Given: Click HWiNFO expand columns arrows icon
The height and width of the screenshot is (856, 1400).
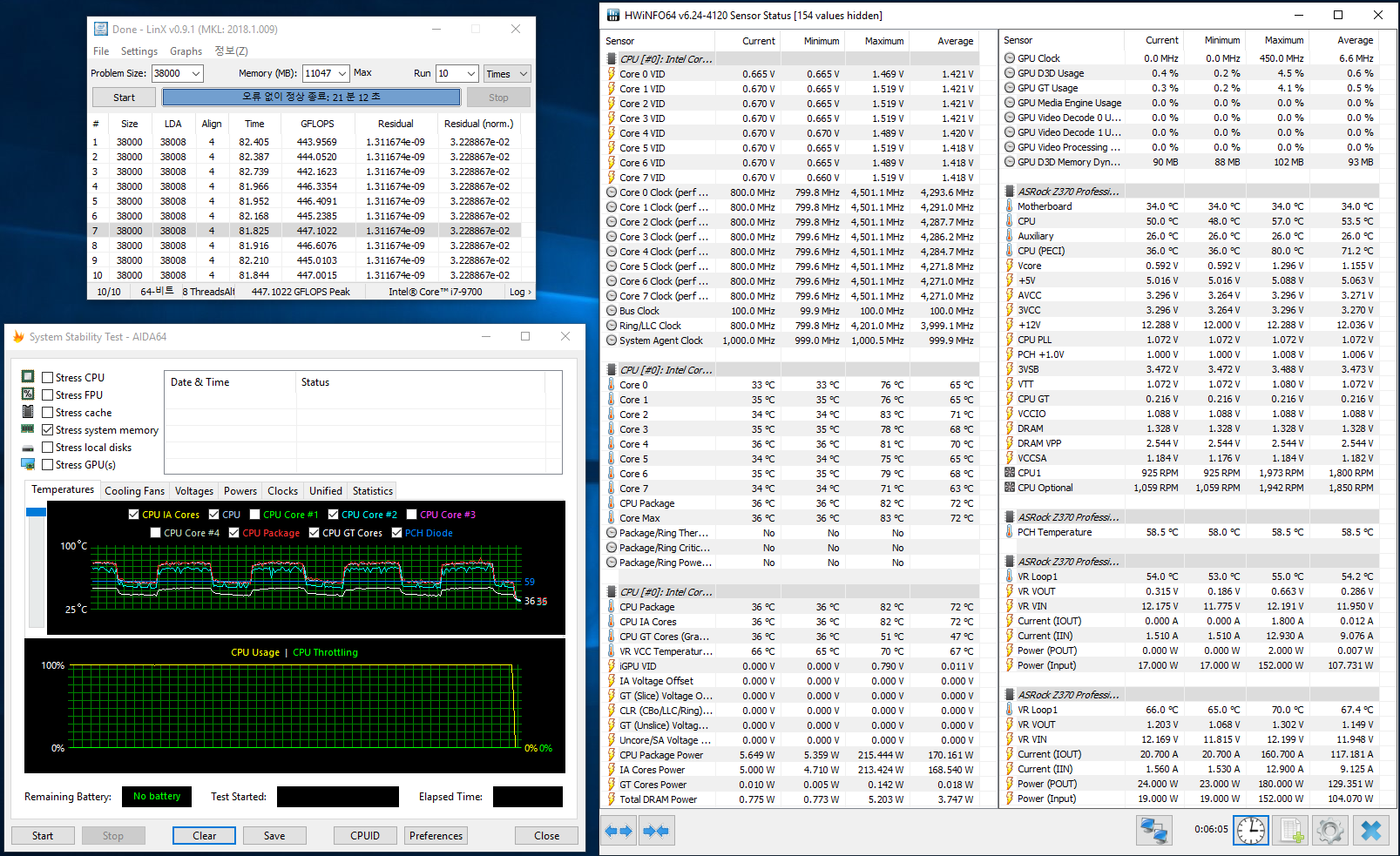Looking at the screenshot, I should (619, 831).
